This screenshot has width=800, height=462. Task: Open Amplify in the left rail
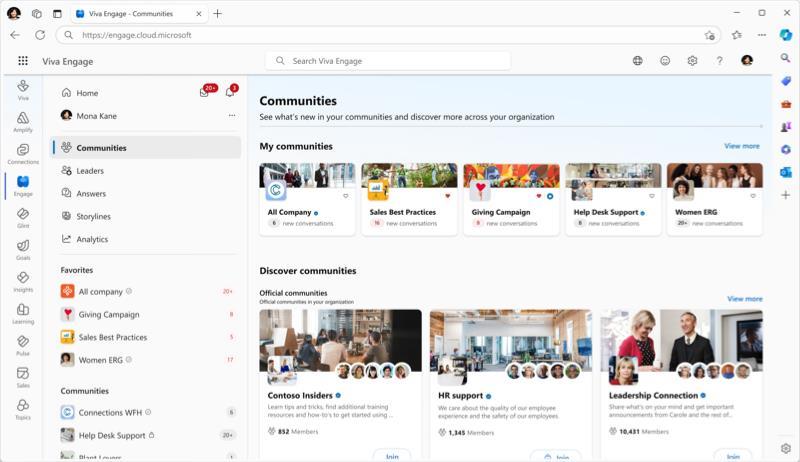pos(23,122)
